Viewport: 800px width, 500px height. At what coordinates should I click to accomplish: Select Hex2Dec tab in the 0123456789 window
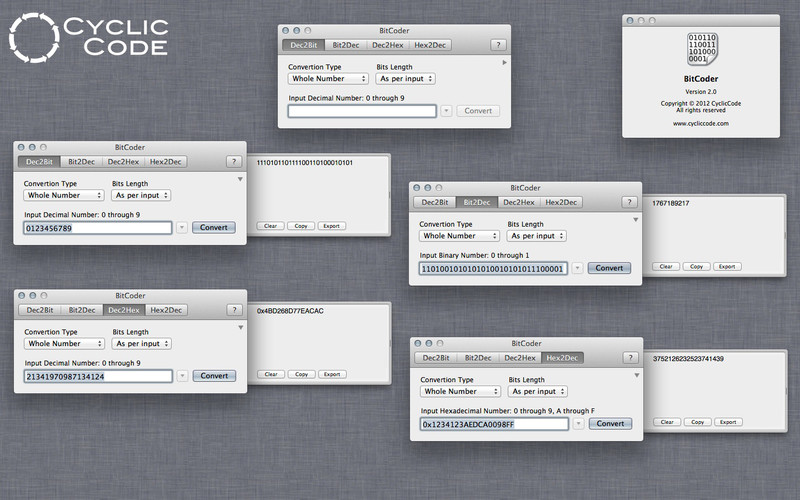166,162
